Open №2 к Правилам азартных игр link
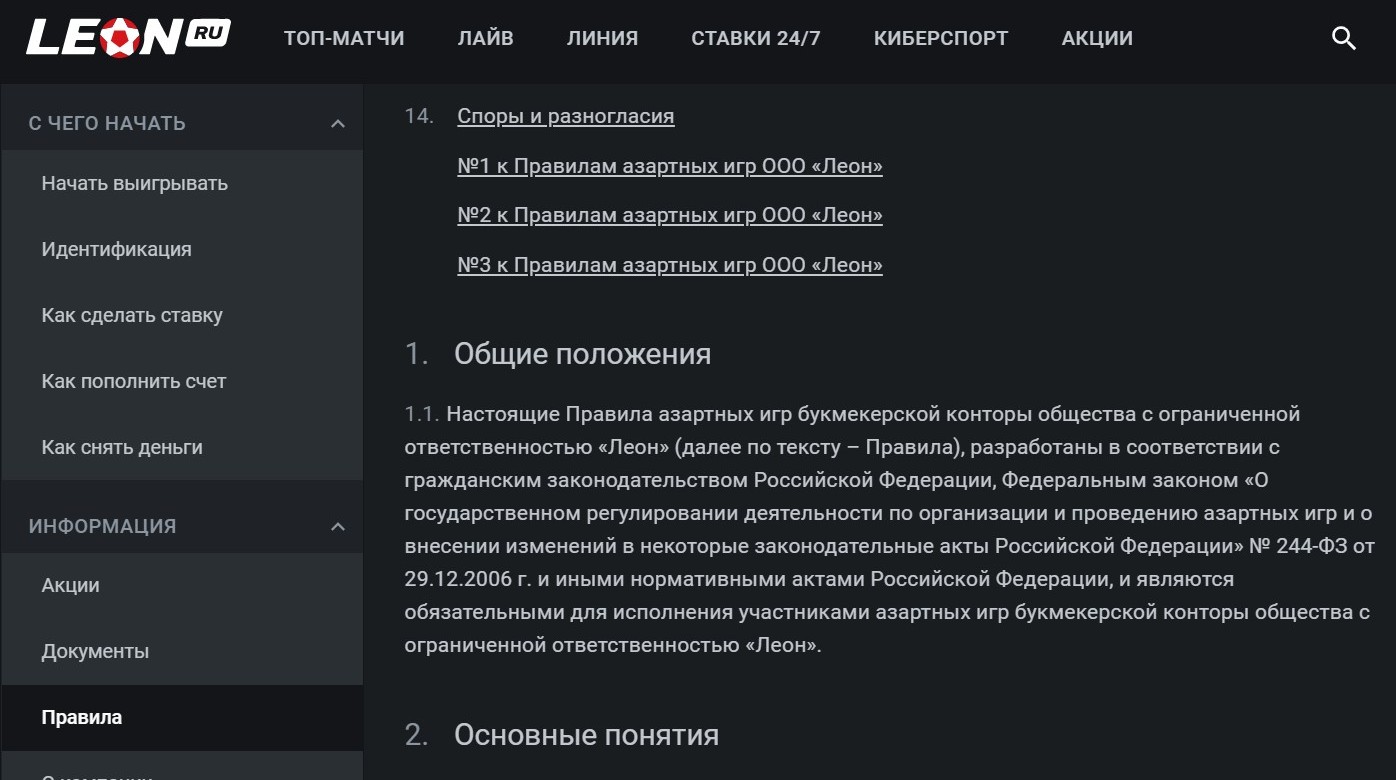Viewport: 1396px width, 780px height. (670, 215)
